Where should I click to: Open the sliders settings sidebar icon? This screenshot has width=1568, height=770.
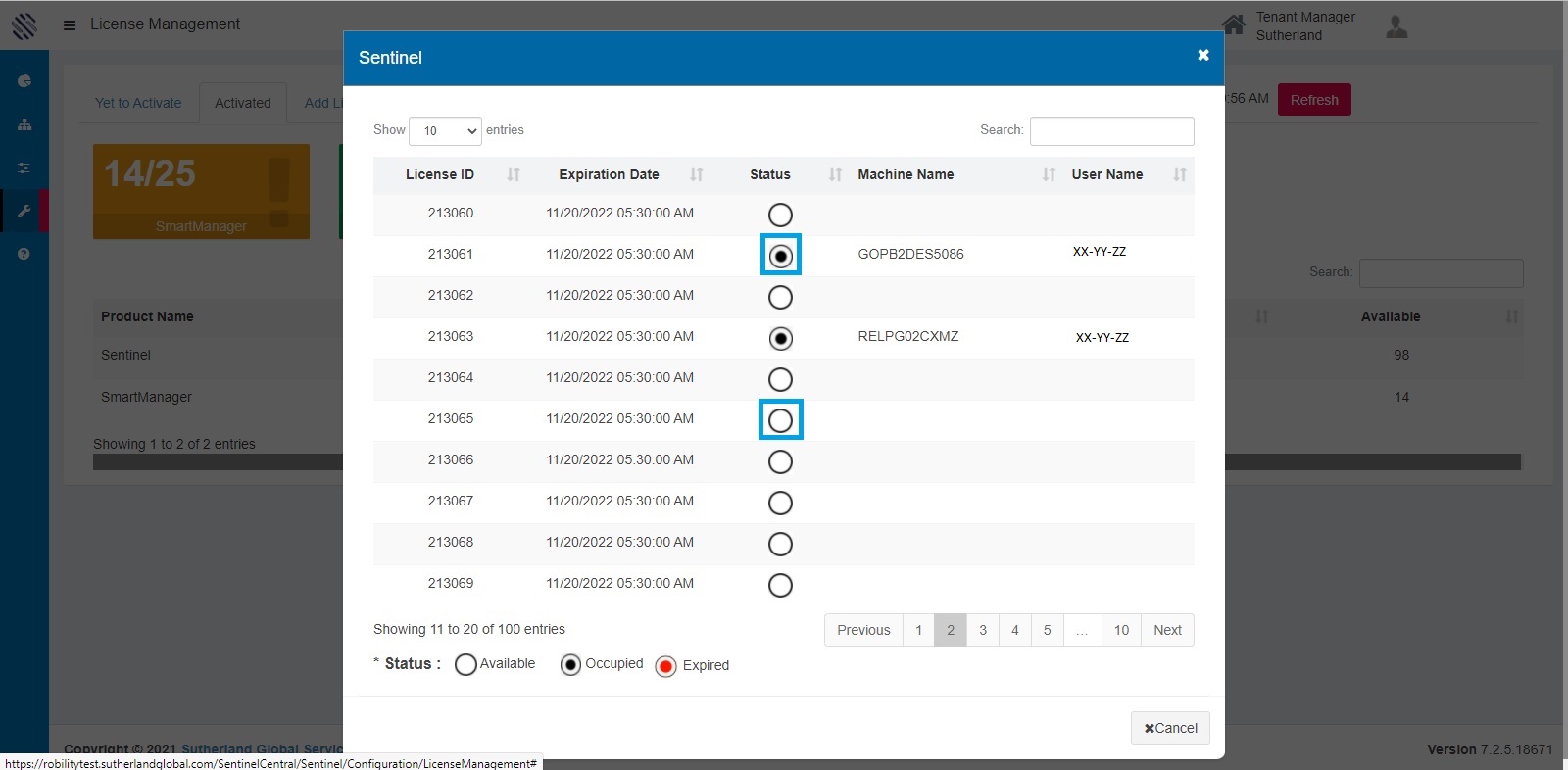(x=24, y=168)
